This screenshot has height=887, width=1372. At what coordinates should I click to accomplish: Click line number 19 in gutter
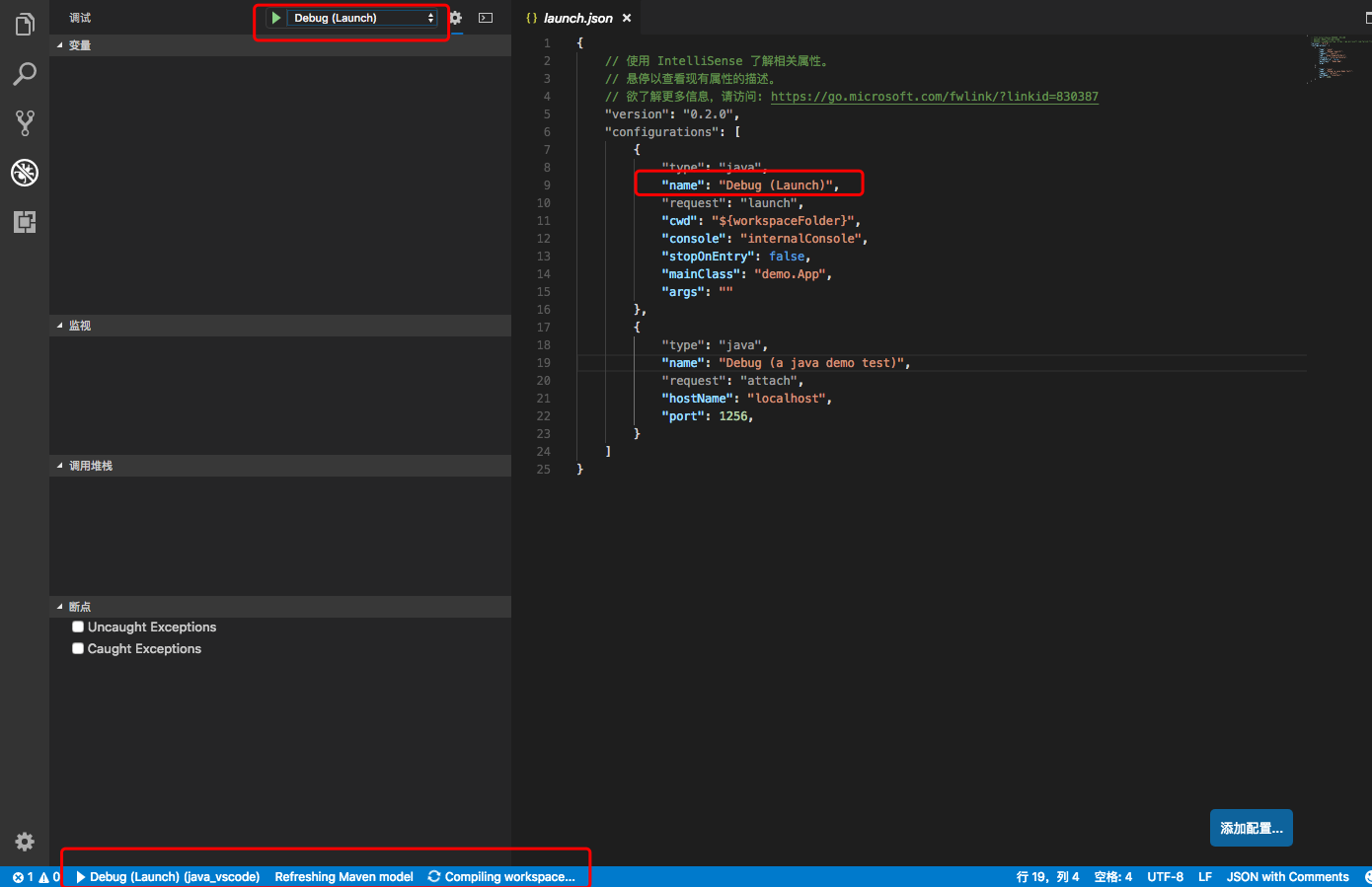(x=543, y=363)
